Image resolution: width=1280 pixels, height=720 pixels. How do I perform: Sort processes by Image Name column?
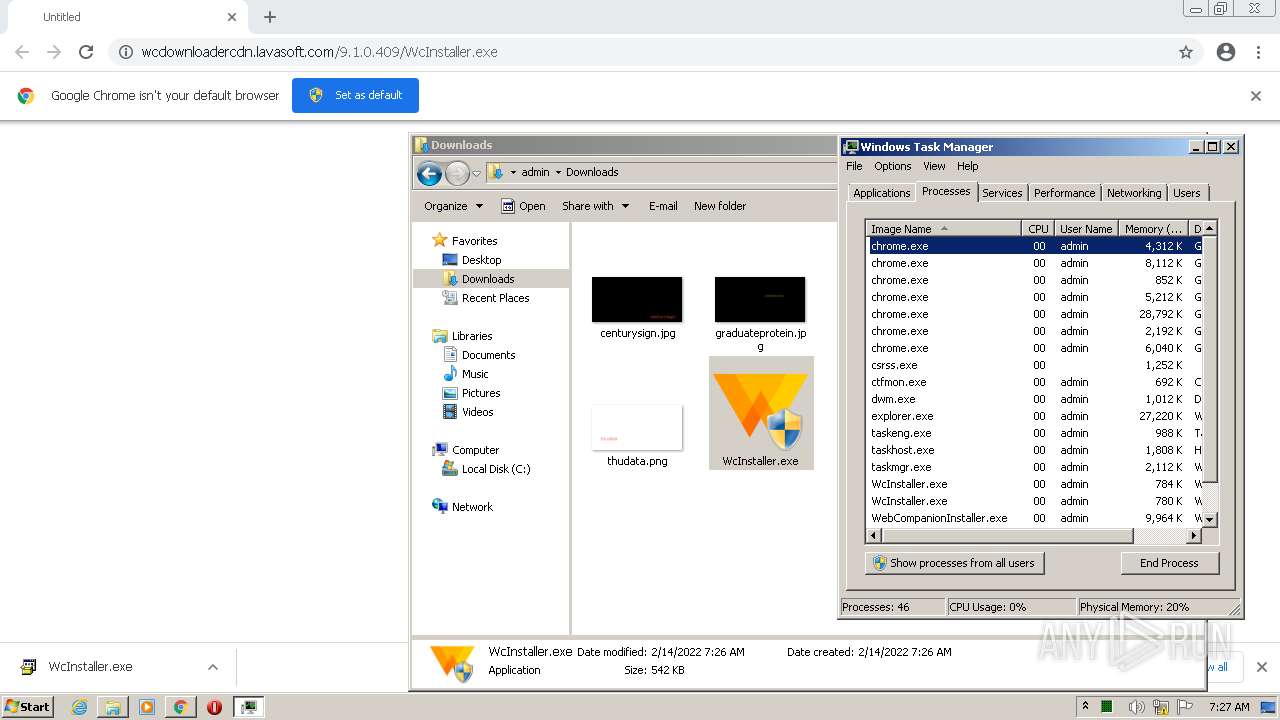[943, 229]
